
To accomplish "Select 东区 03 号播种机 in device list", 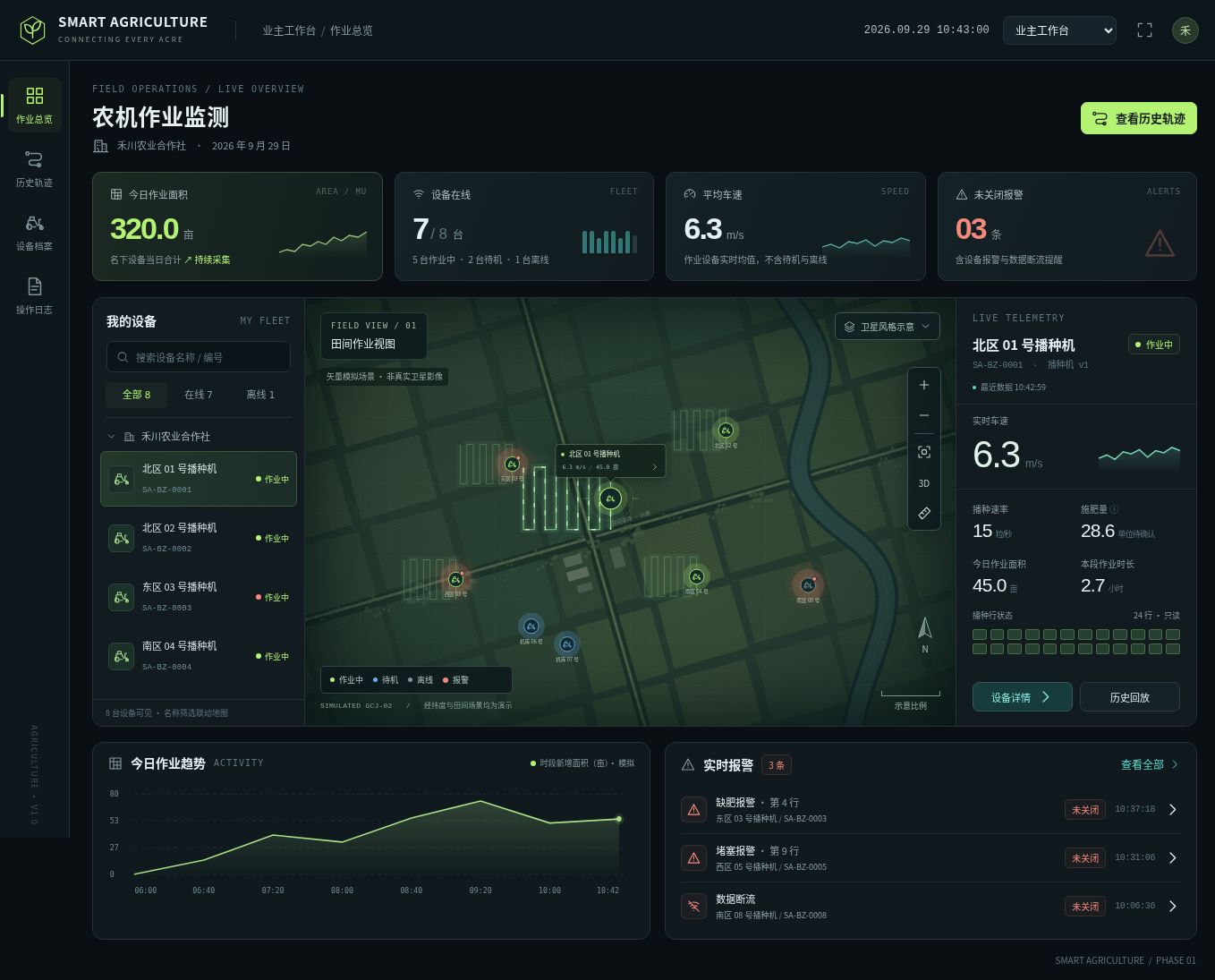I will click(x=199, y=597).
